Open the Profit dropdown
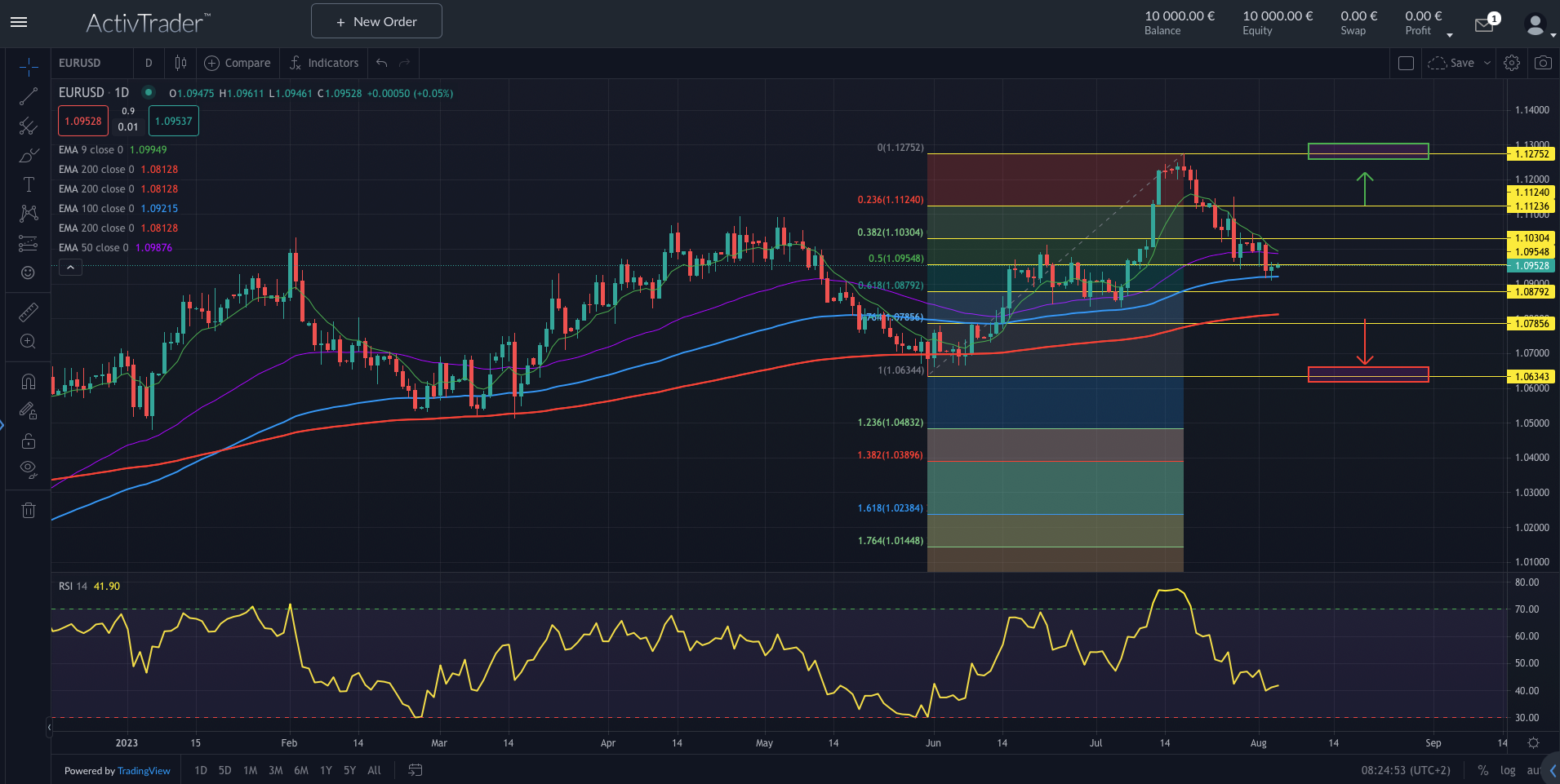1560x784 pixels. 1450,34
